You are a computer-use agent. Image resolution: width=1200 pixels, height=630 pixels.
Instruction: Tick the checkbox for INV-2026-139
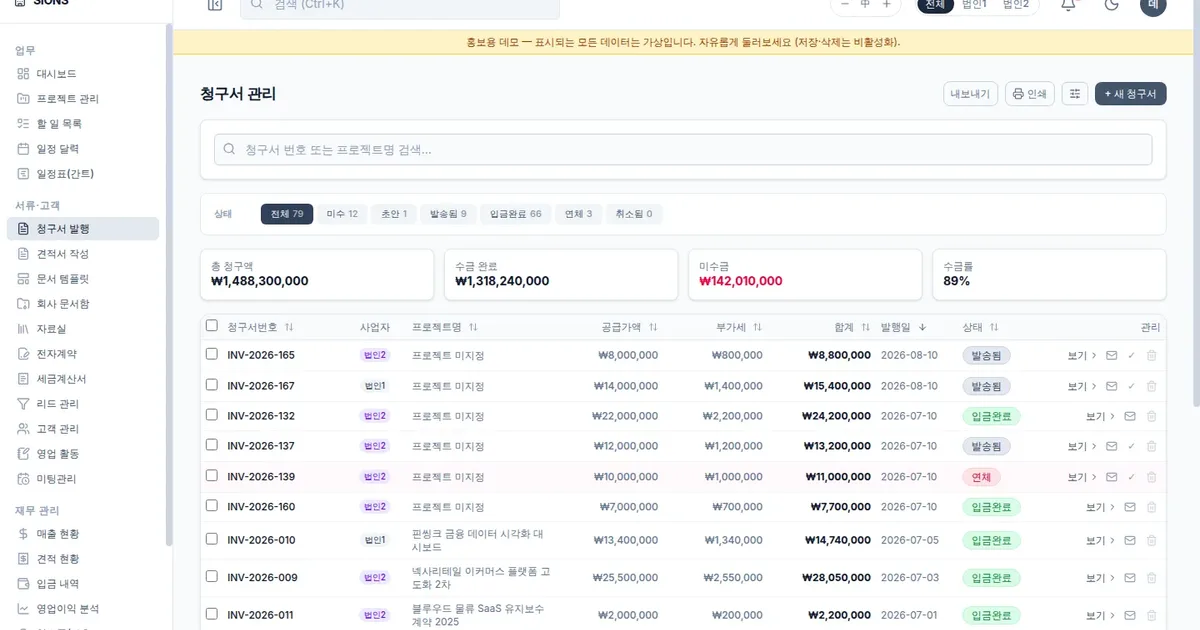[x=211, y=476]
